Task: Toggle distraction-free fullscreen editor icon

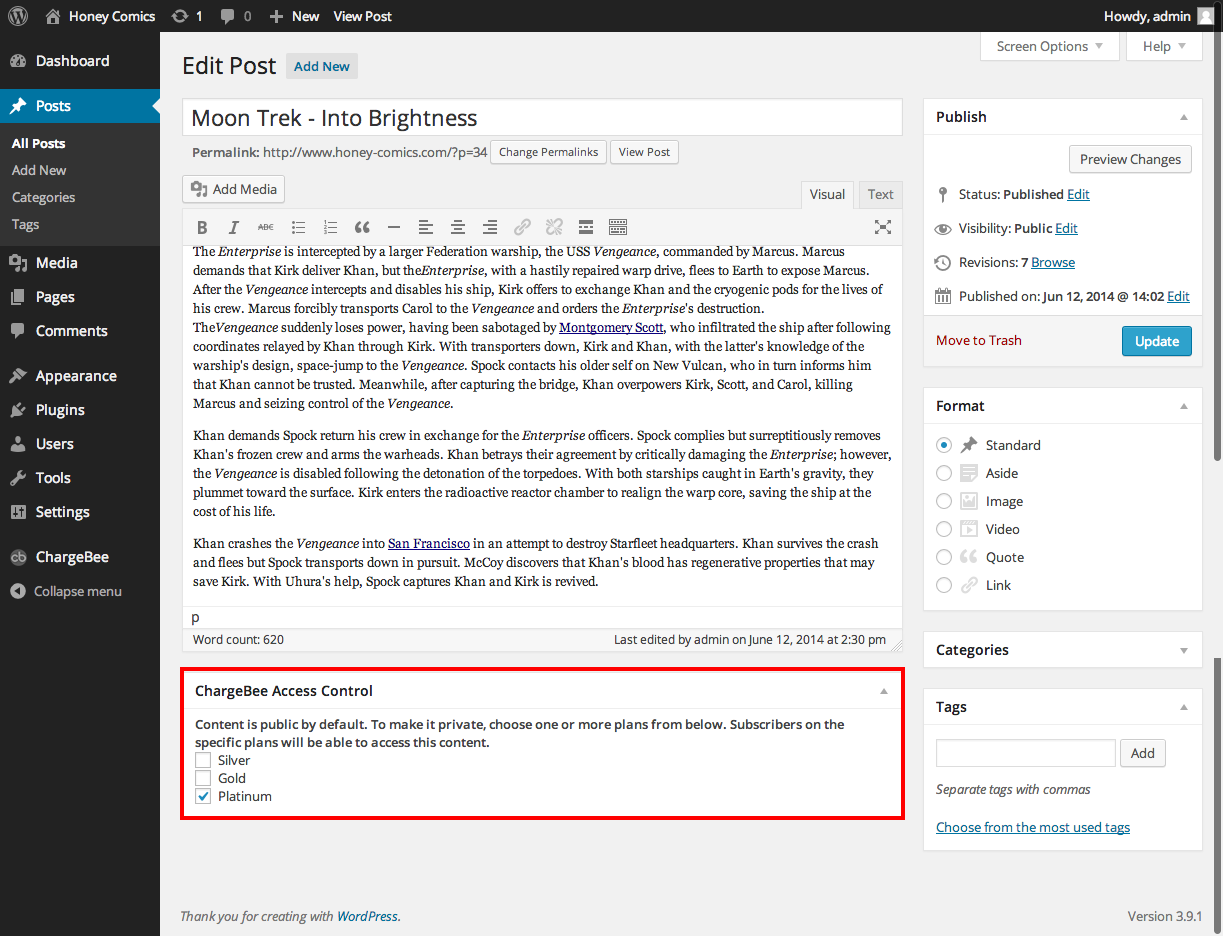Action: pos(883,227)
